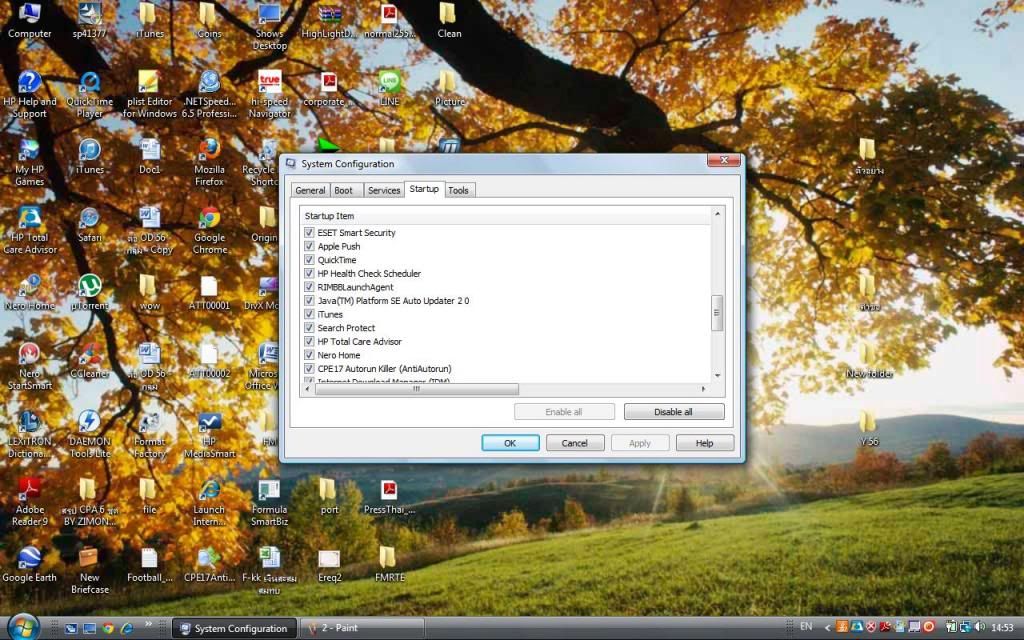This screenshot has height=640, width=1024.
Task: Open the HP Help and Support icon
Action: point(29,94)
